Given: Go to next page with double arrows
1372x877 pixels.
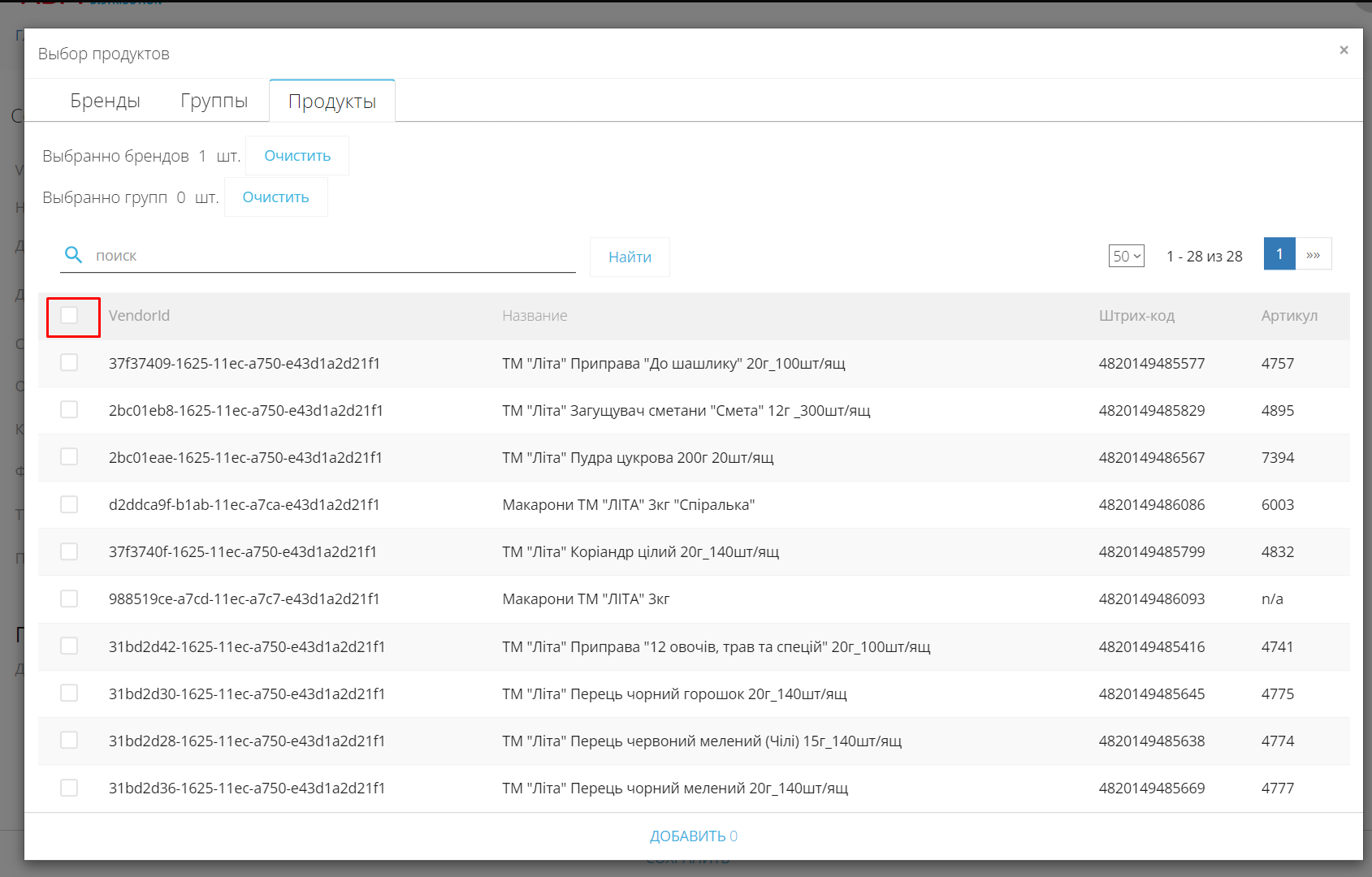Looking at the screenshot, I should click(x=1314, y=254).
